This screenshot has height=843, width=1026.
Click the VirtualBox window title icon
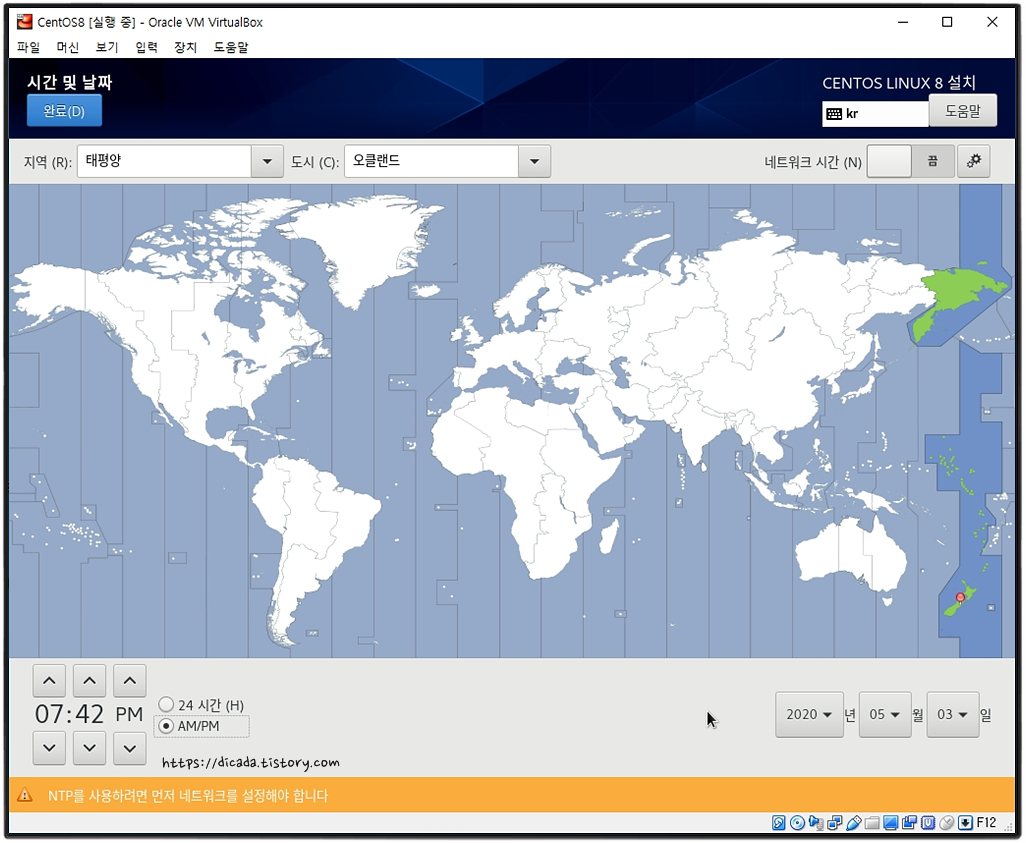24,22
